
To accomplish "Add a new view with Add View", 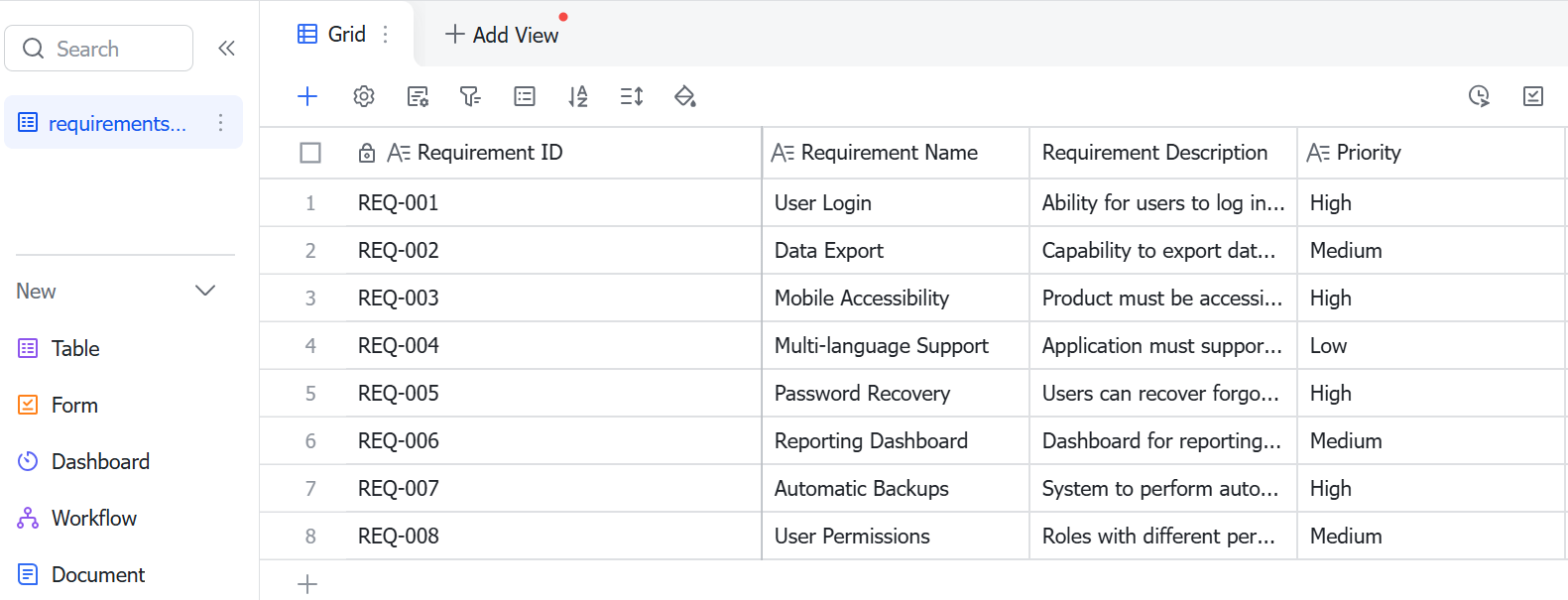I will [x=502, y=35].
